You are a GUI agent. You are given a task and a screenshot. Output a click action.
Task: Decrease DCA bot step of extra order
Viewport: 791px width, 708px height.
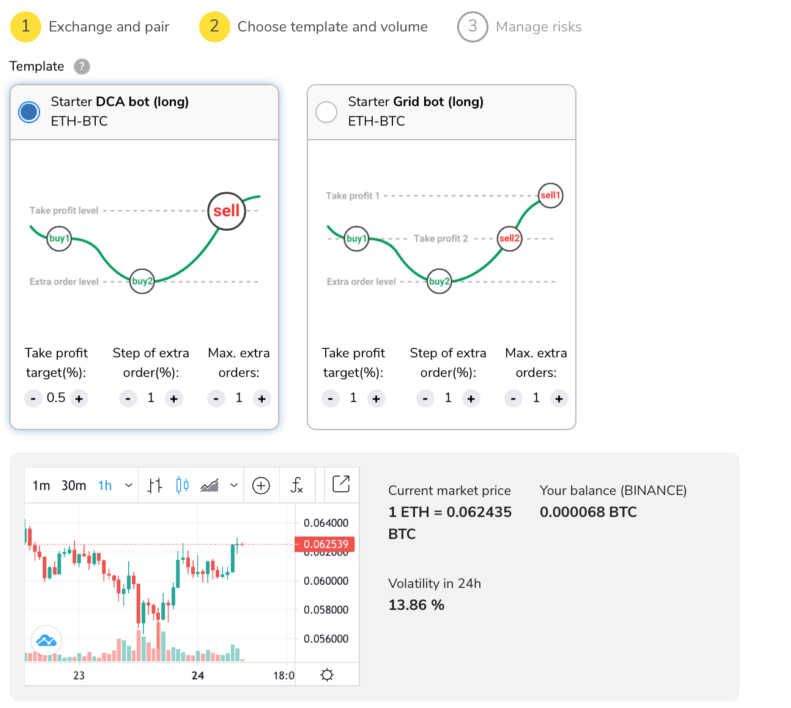tap(128, 399)
